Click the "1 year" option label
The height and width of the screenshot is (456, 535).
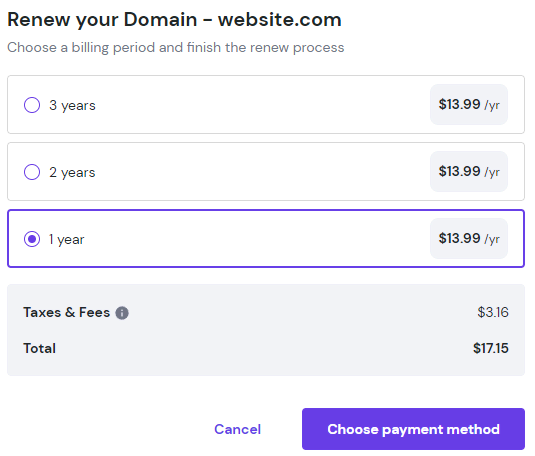point(67,239)
